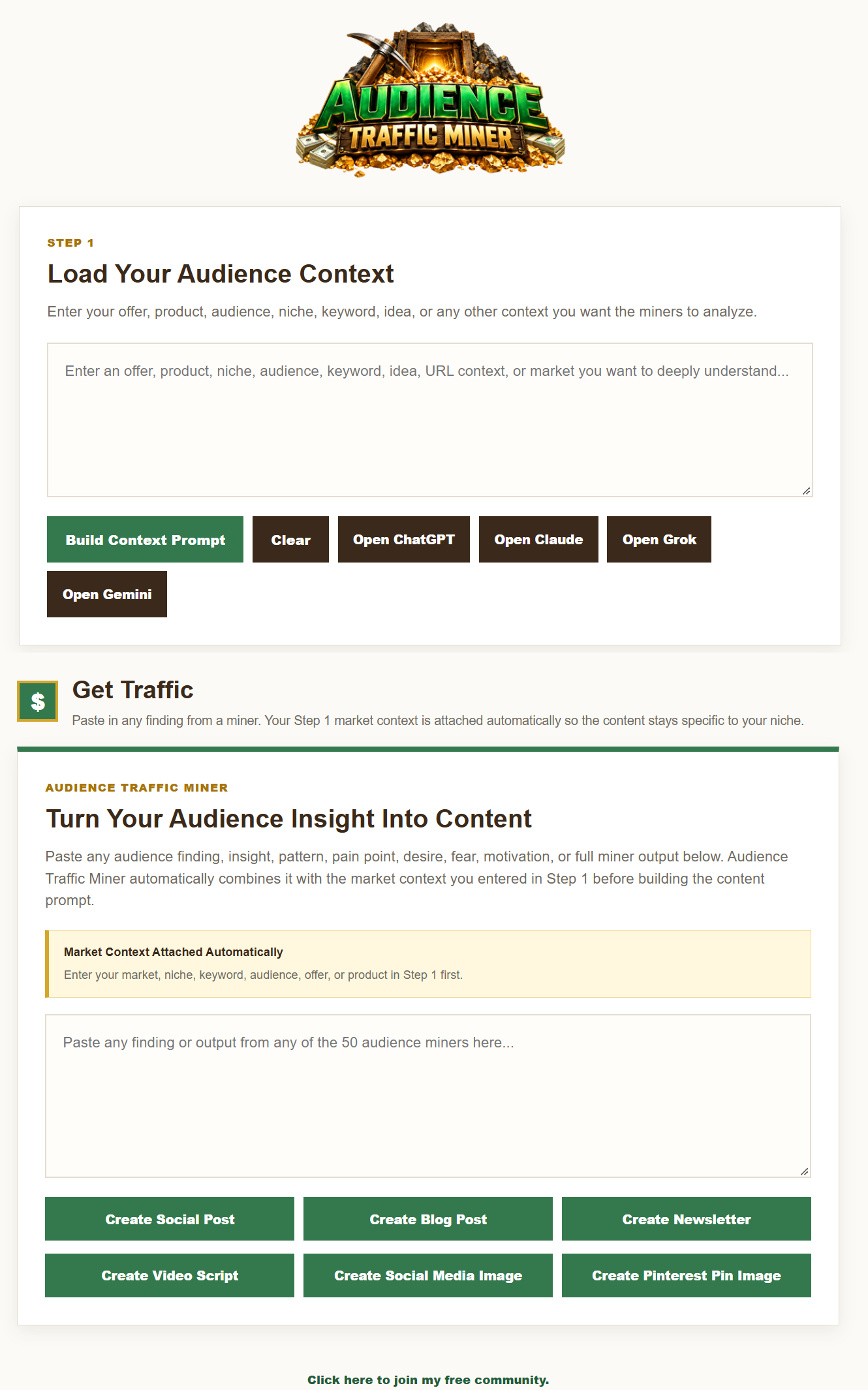Click the Load Your Audience Context heading
The image size is (868, 1390).
[221, 274]
